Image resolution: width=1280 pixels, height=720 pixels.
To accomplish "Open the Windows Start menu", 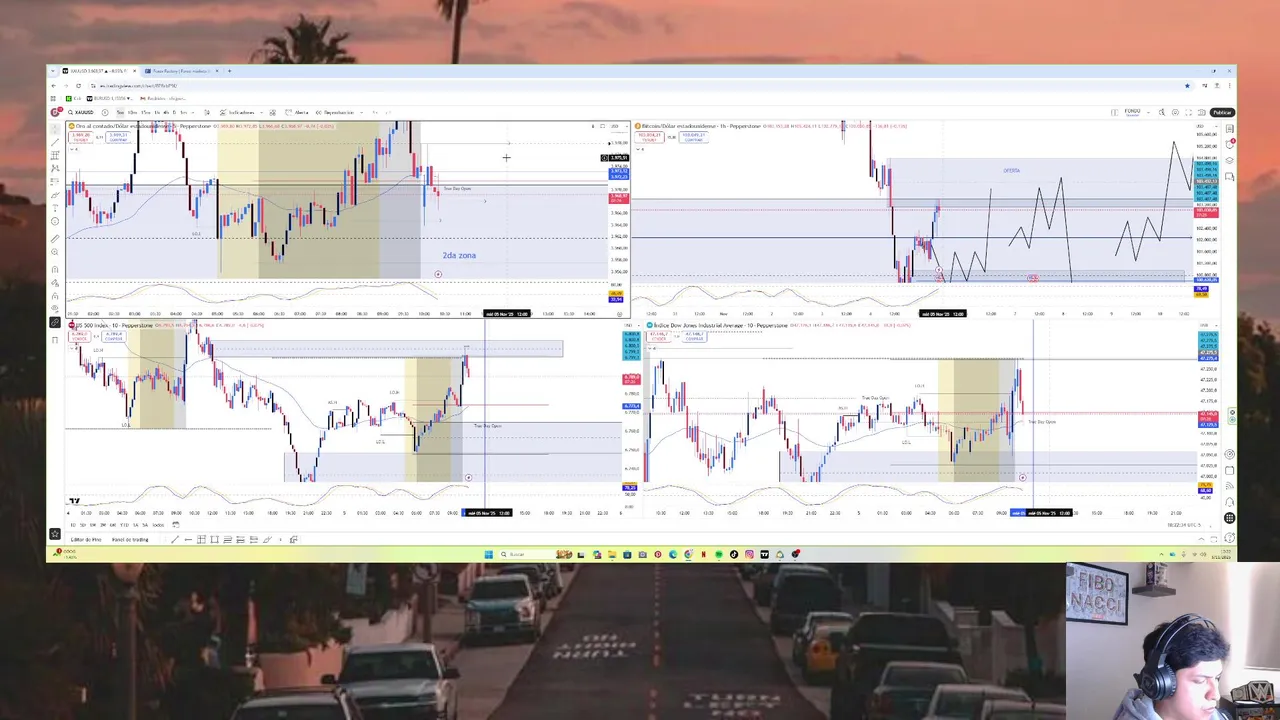I will click(x=488, y=554).
